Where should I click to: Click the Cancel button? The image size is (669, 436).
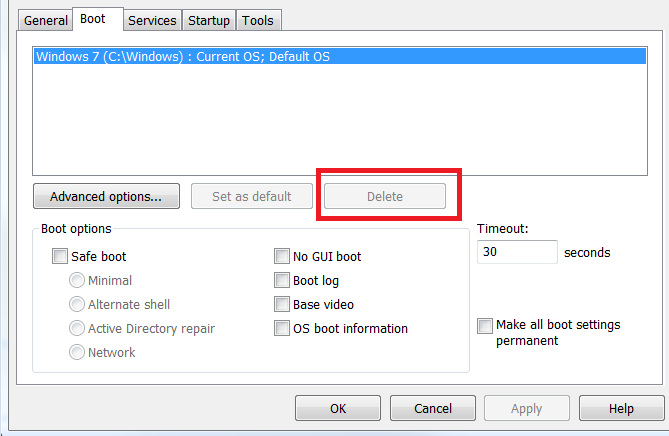(x=433, y=408)
